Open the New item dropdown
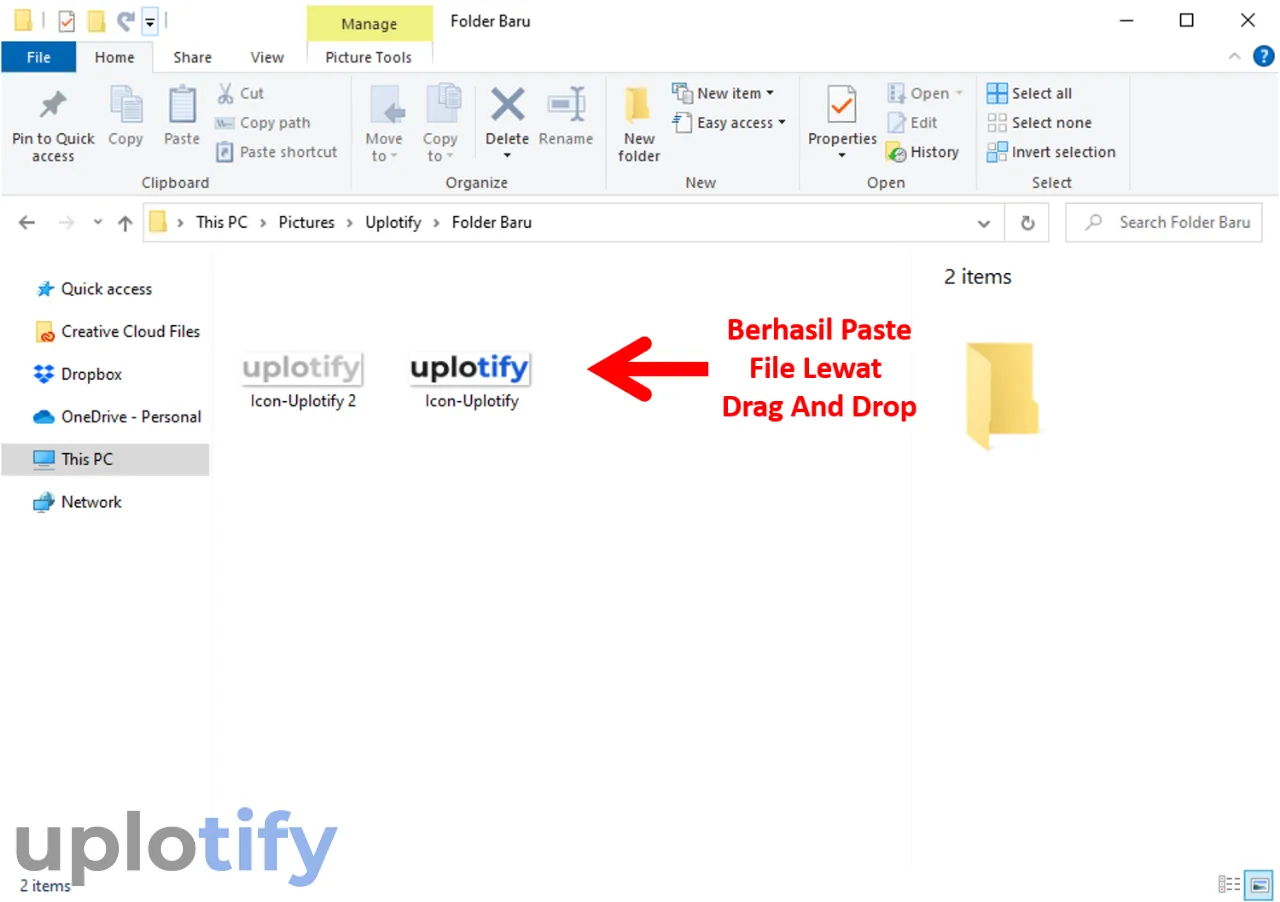The height and width of the screenshot is (902, 1280). coord(724,93)
